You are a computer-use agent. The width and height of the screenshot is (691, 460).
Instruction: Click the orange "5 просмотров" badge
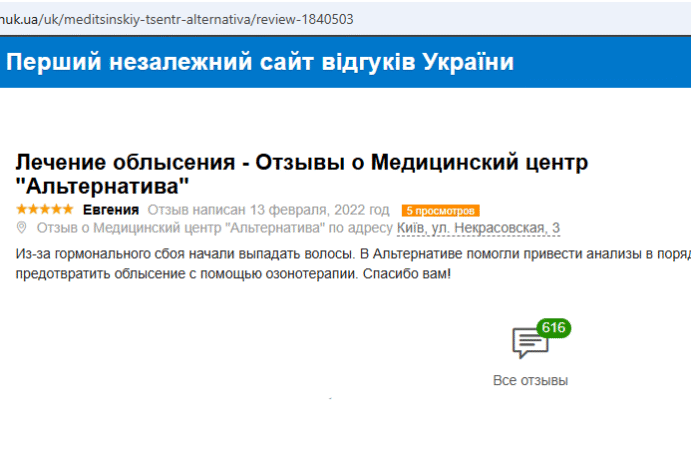point(440,211)
